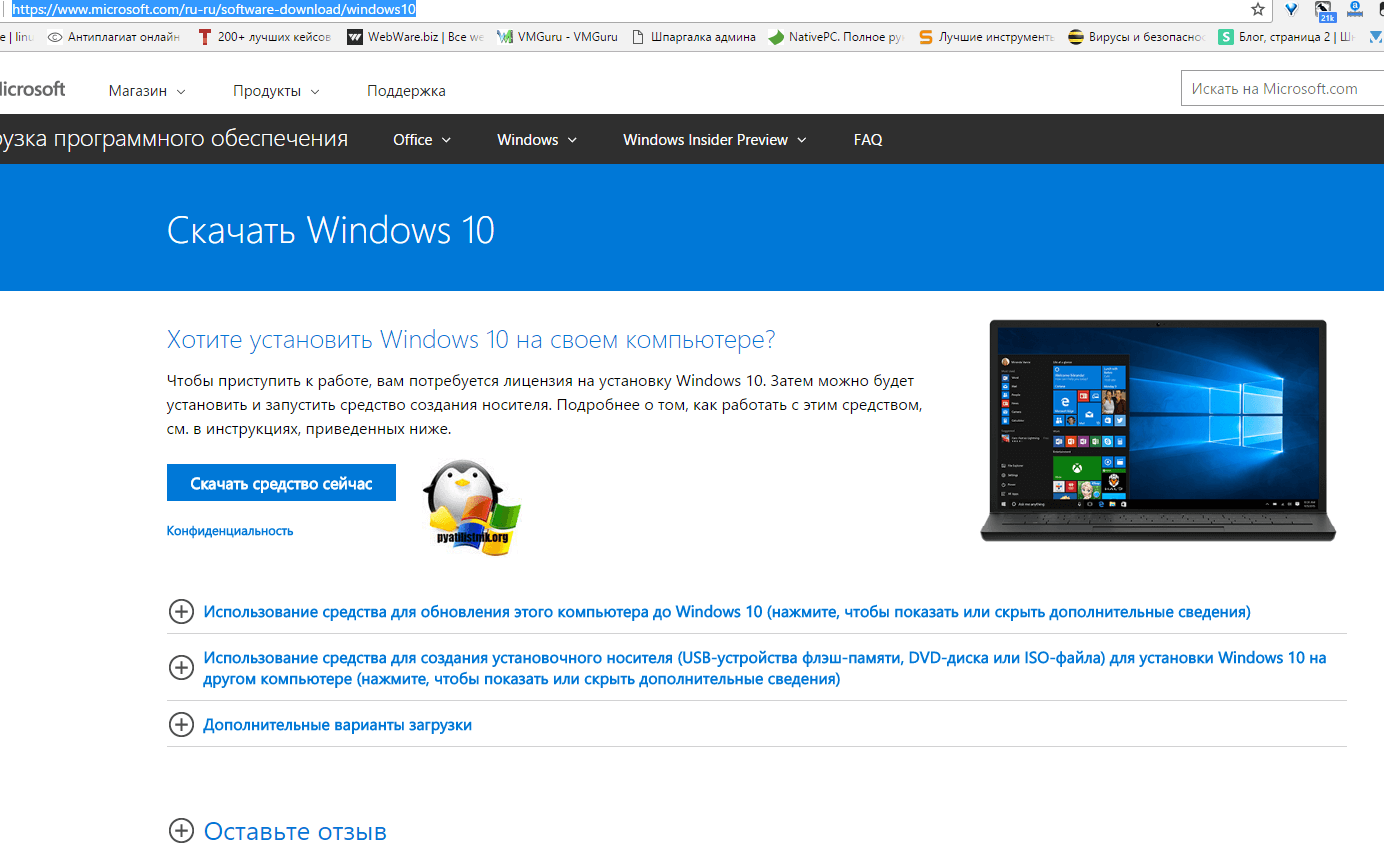The width and height of the screenshot is (1384, 868).
Task: Open the Антиплагиат онлайн bookmark
Action: coord(114,37)
